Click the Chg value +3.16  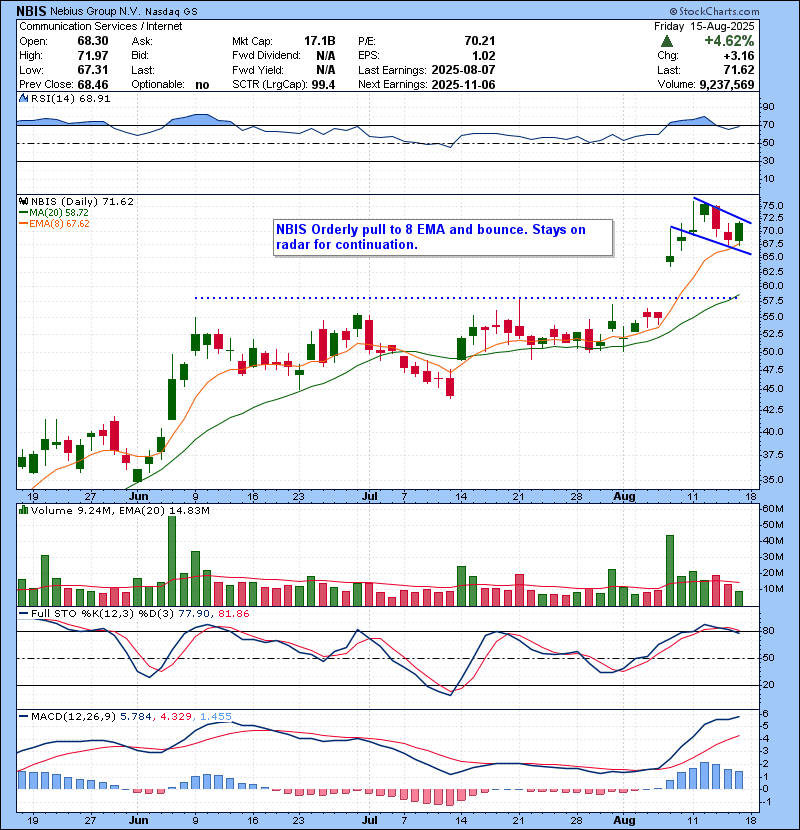[x=739, y=56]
